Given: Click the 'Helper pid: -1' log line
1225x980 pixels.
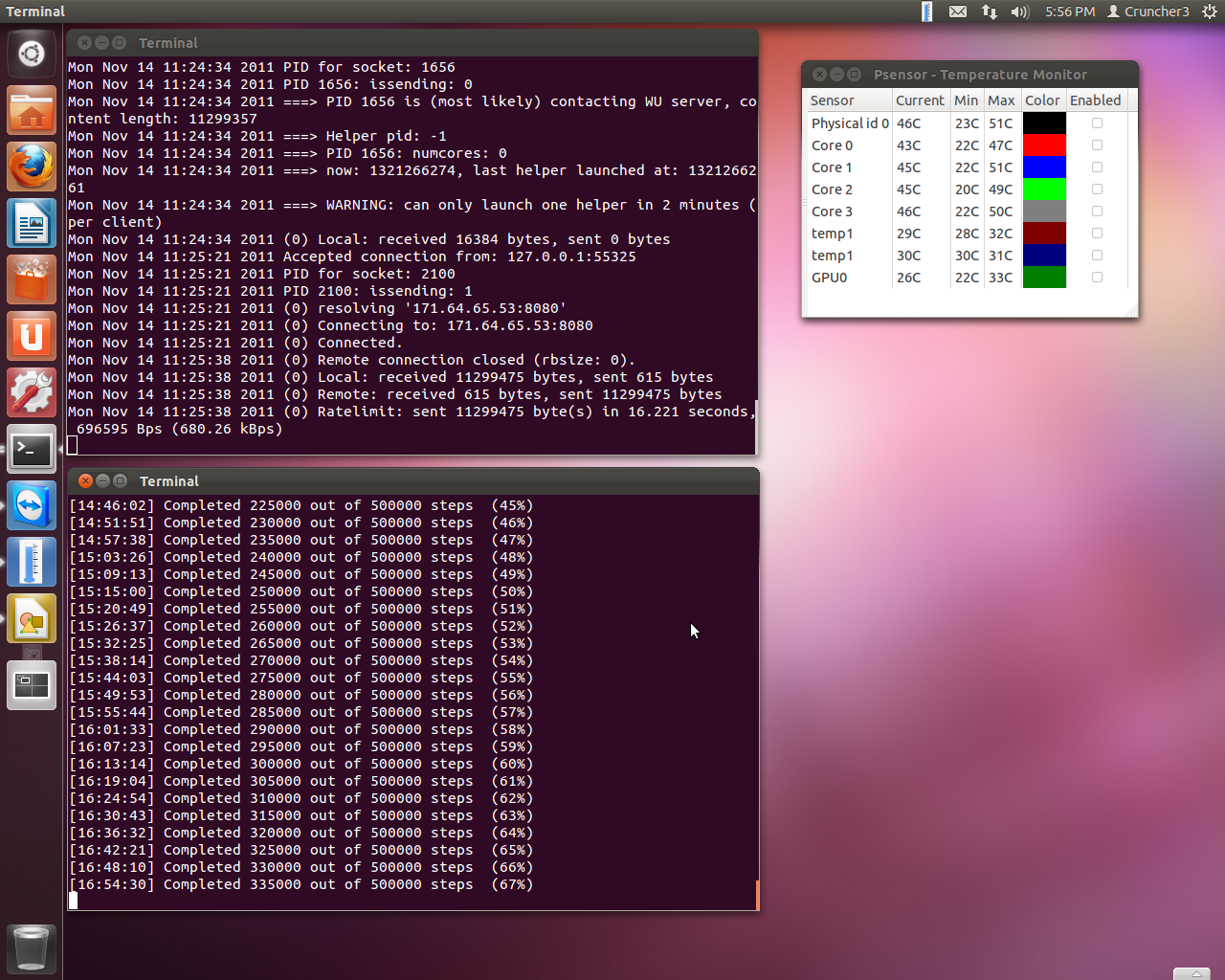Looking at the screenshot, I should click(x=257, y=136).
